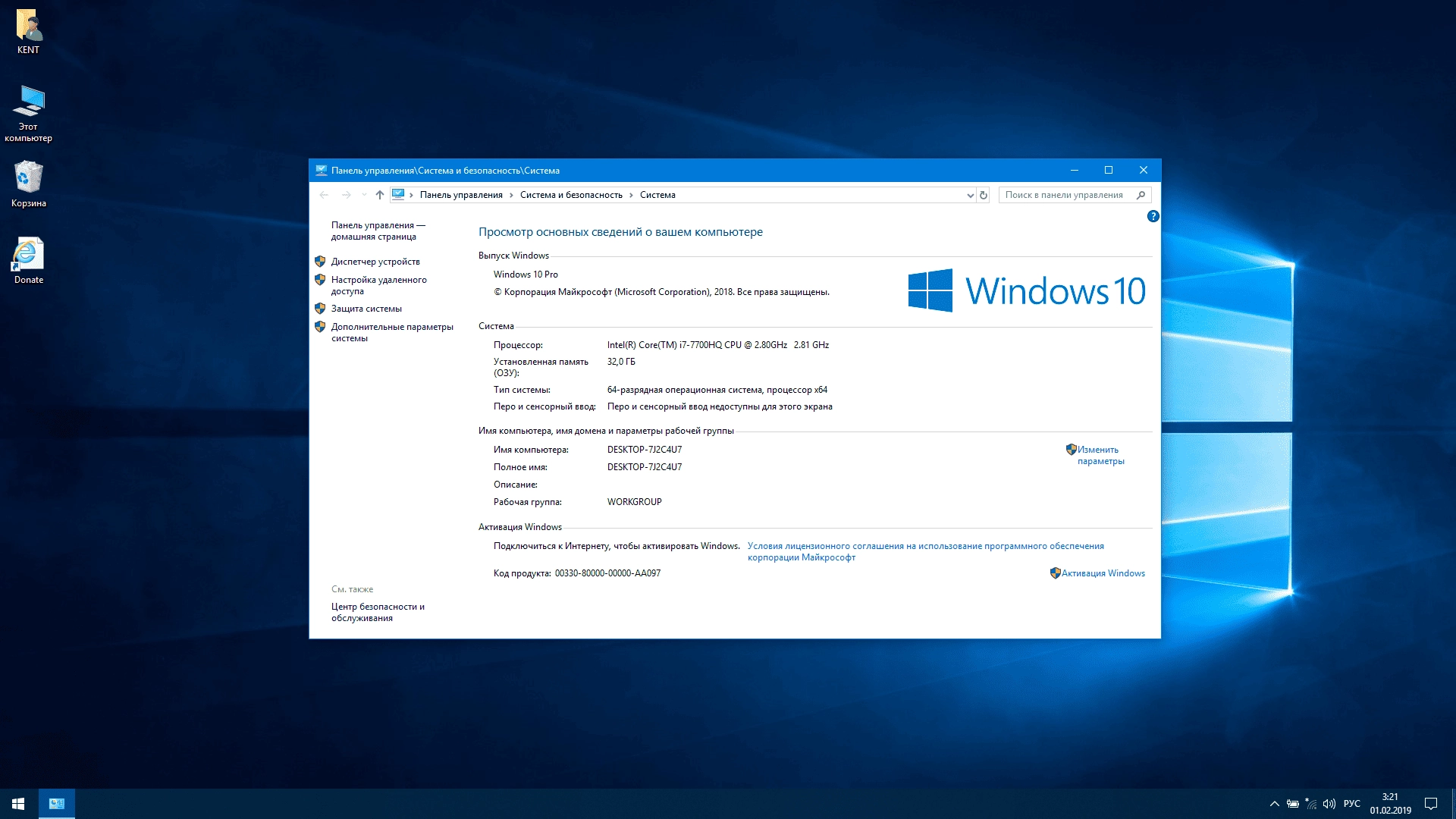This screenshot has width=1456, height=819.
Task: Open the blue help question icon
Action: [1153, 216]
